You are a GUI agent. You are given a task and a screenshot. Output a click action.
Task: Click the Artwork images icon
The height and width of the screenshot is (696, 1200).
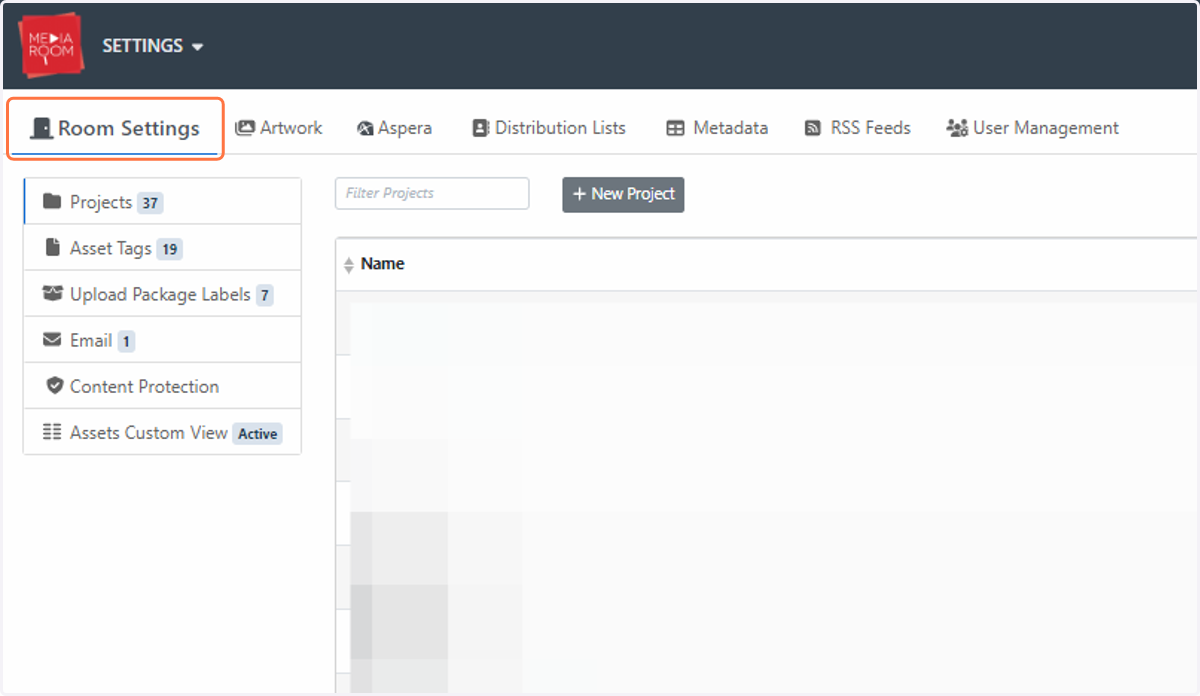point(244,128)
